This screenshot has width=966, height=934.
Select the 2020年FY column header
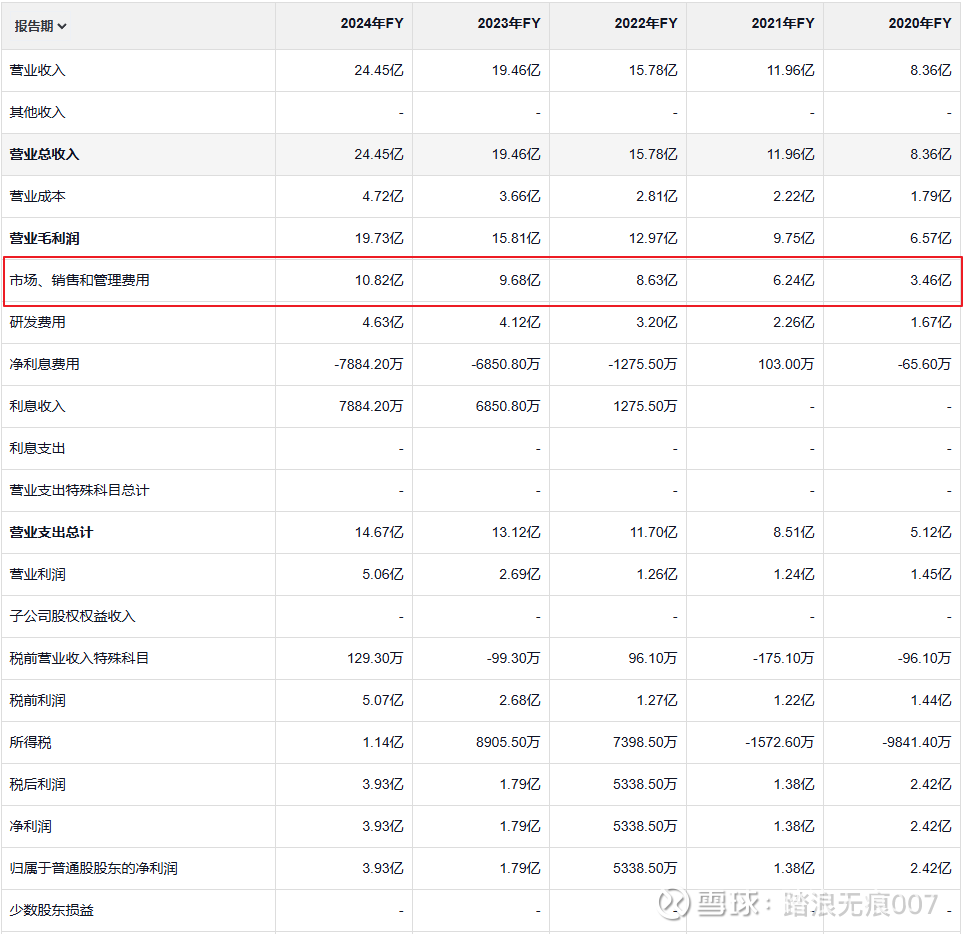click(919, 24)
